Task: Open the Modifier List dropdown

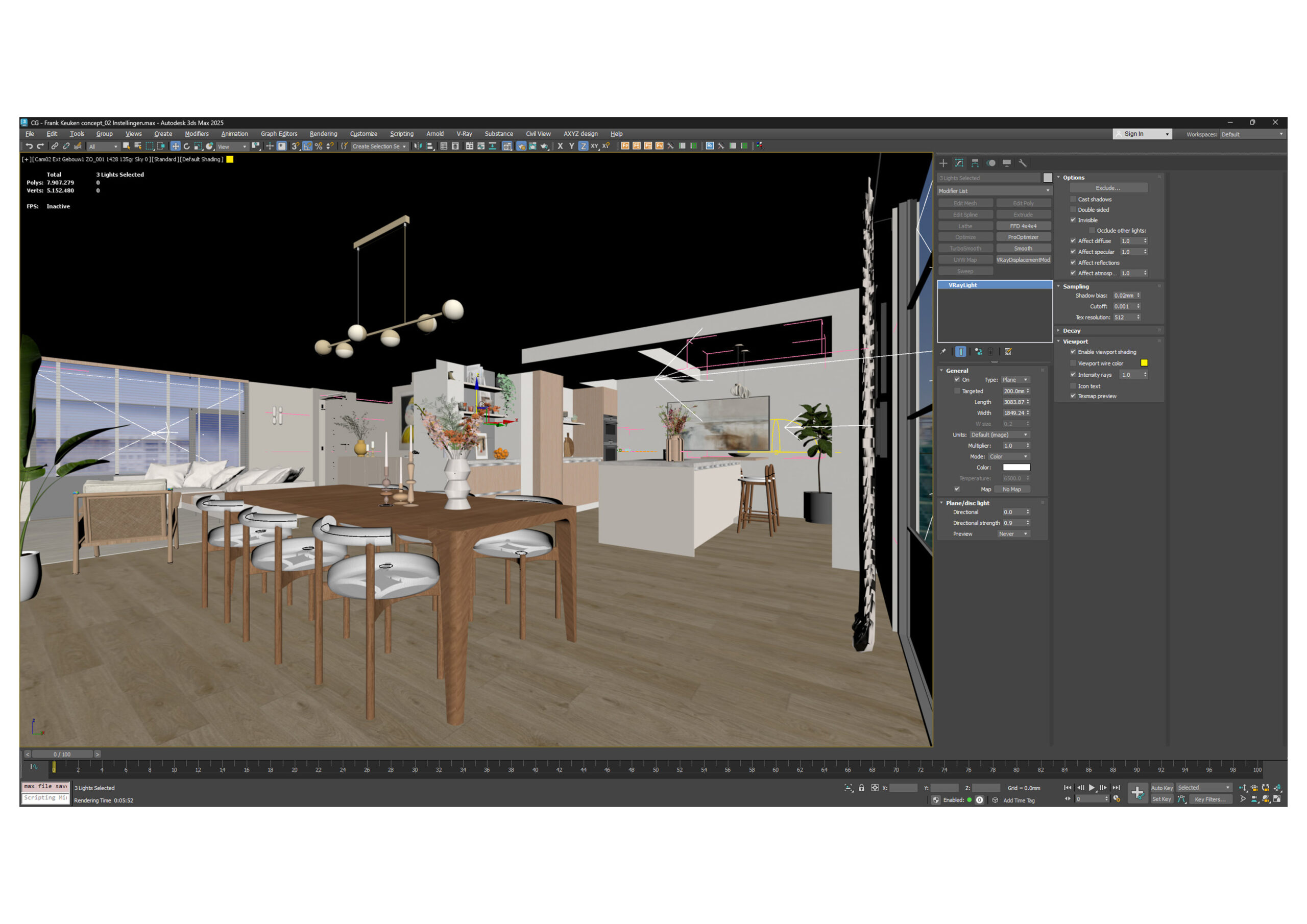Action: [x=994, y=191]
